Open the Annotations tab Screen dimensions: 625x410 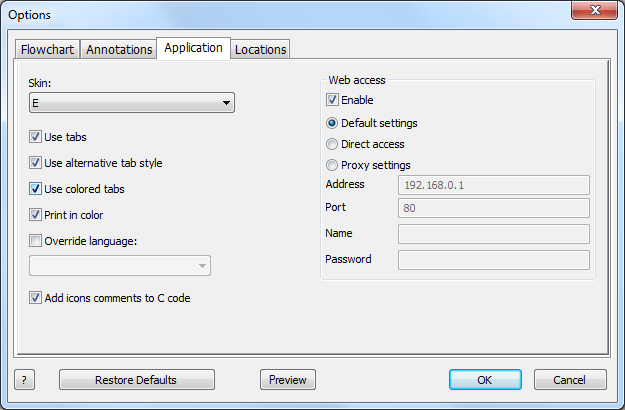point(119,49)
